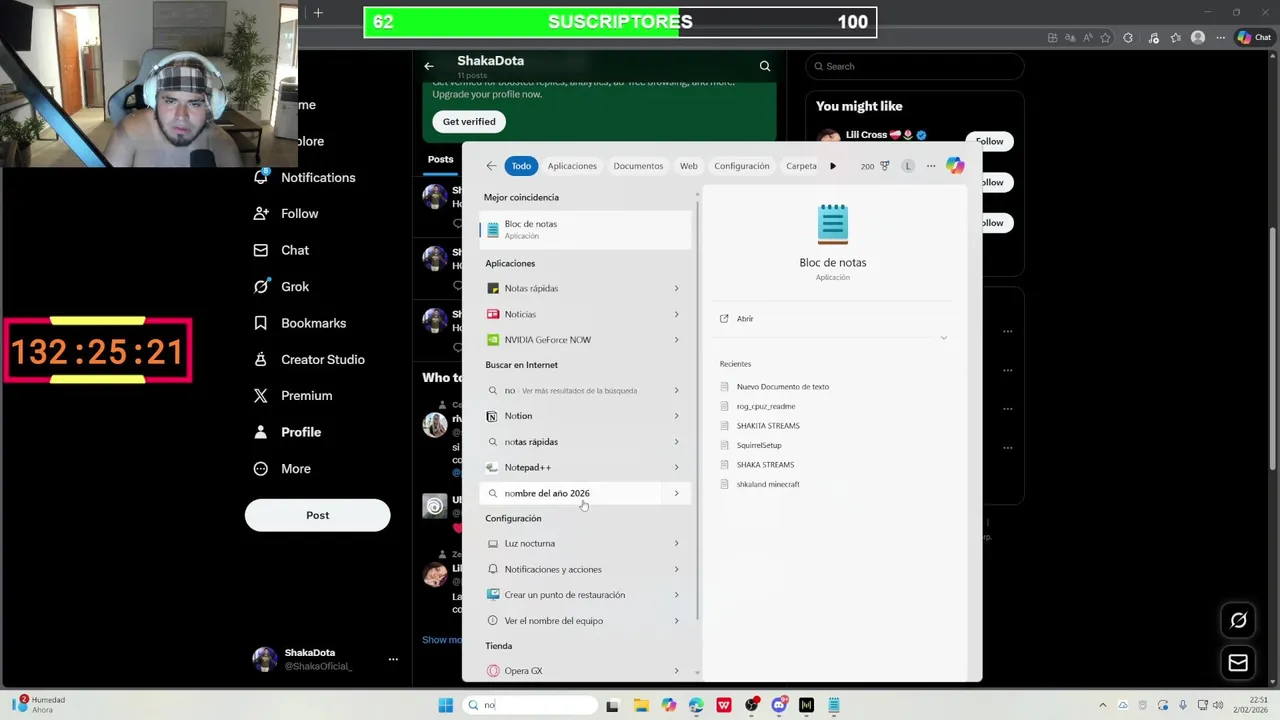Switch to the Aplicaciones search tab
This screenshot has width=1280, height=720.
tap(572, 166)
